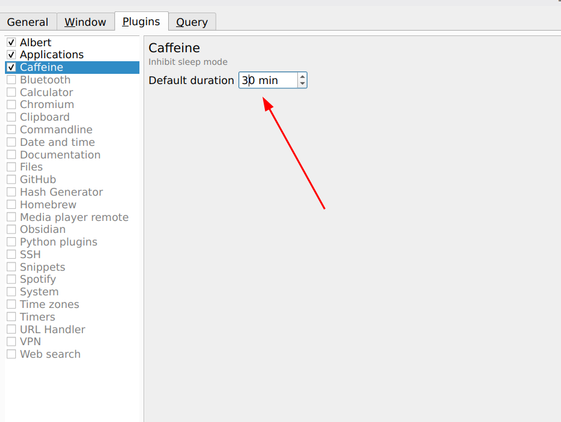Select the GitHub plugin name
561x422 pixels.
38,179
